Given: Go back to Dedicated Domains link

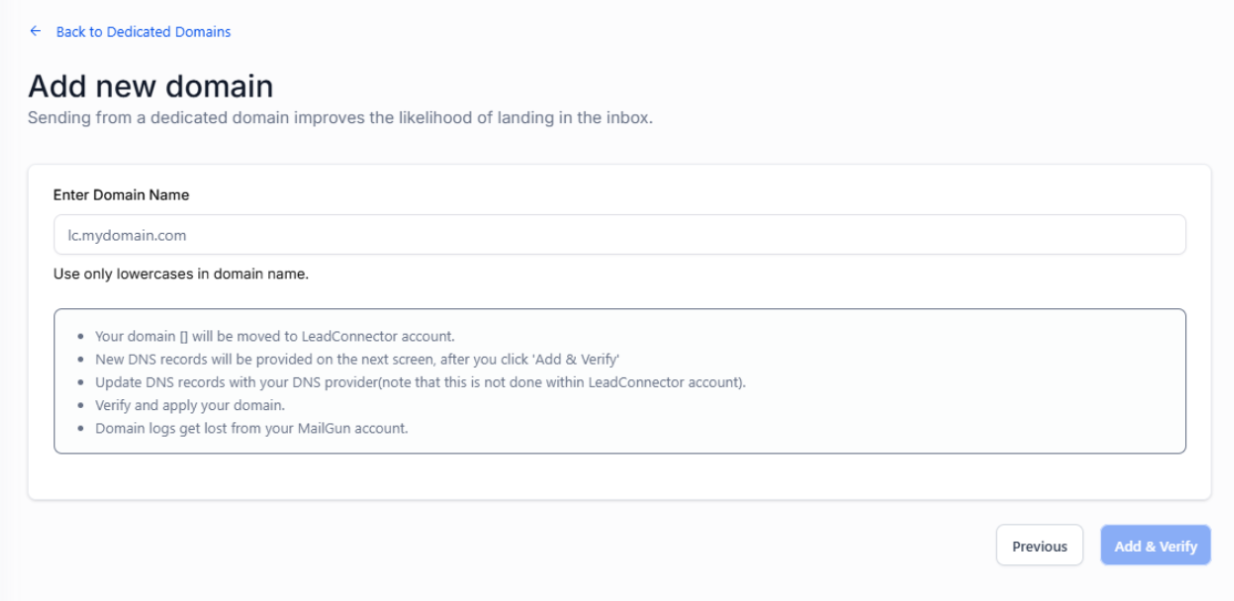Looking at the screenshot, I should pyautogui.click(x=143, y=32).
